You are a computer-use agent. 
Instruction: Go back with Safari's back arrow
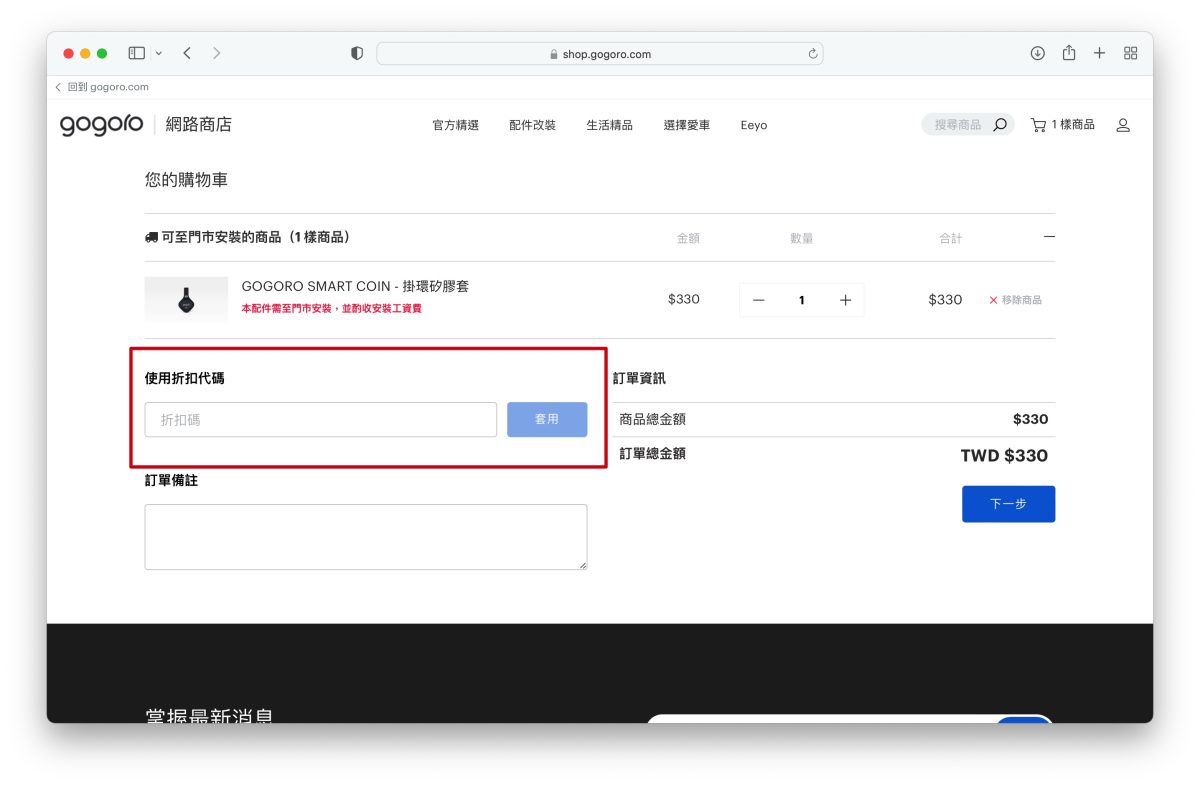(187, 53)
